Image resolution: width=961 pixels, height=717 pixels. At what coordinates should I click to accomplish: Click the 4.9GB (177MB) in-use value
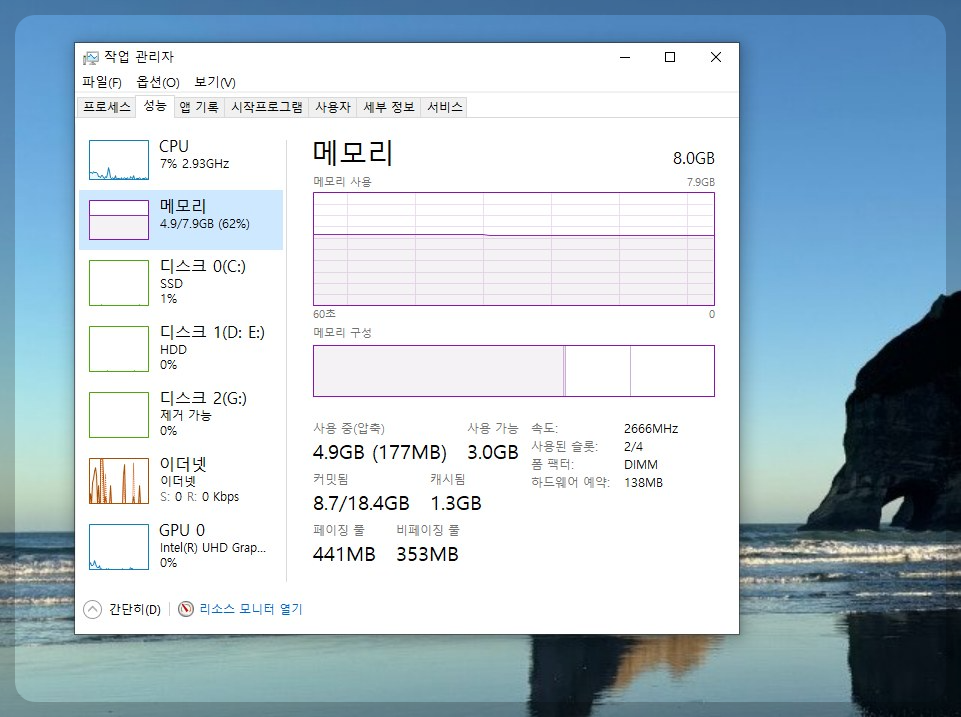click(x=379, y=452)
